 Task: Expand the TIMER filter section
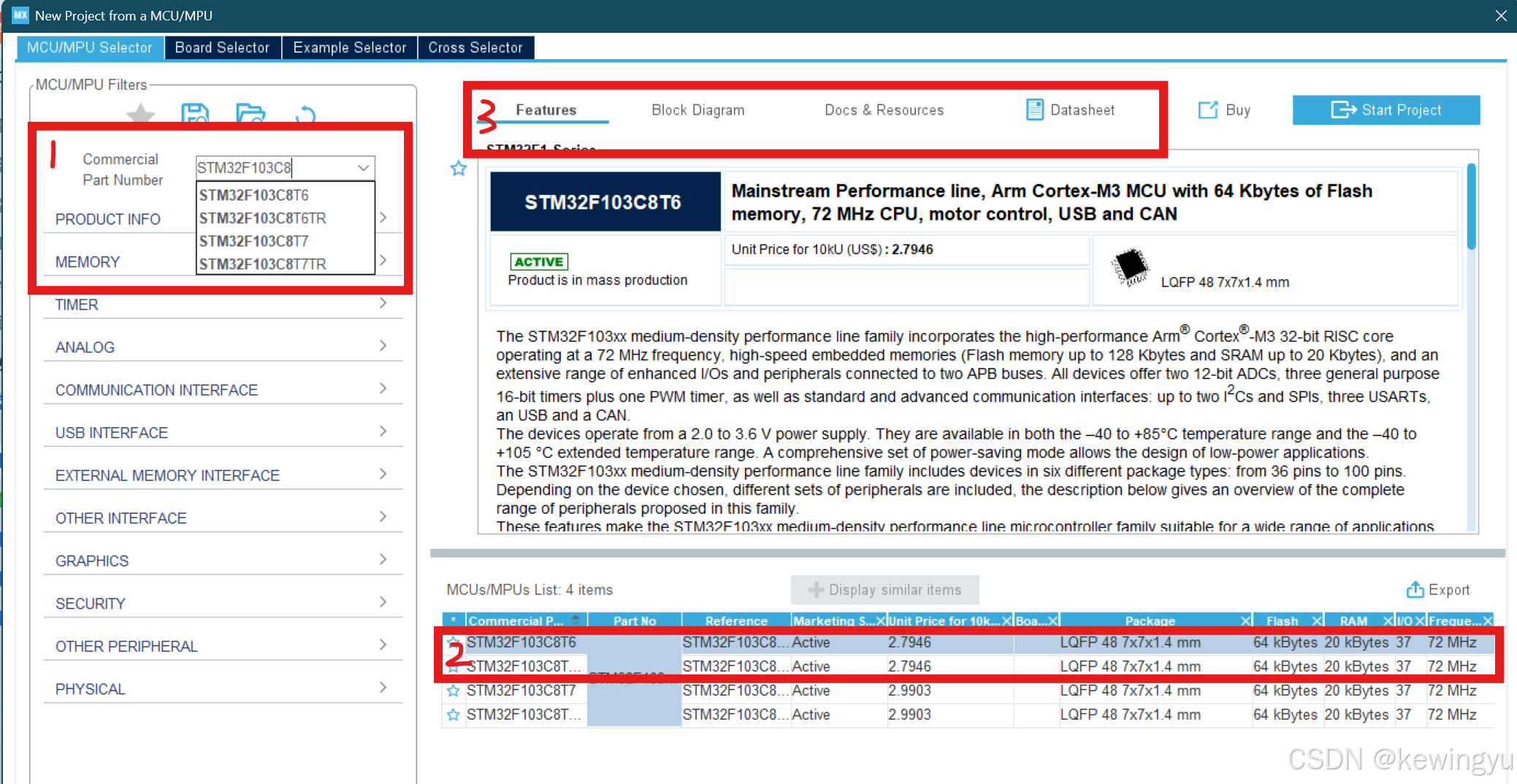223,304
